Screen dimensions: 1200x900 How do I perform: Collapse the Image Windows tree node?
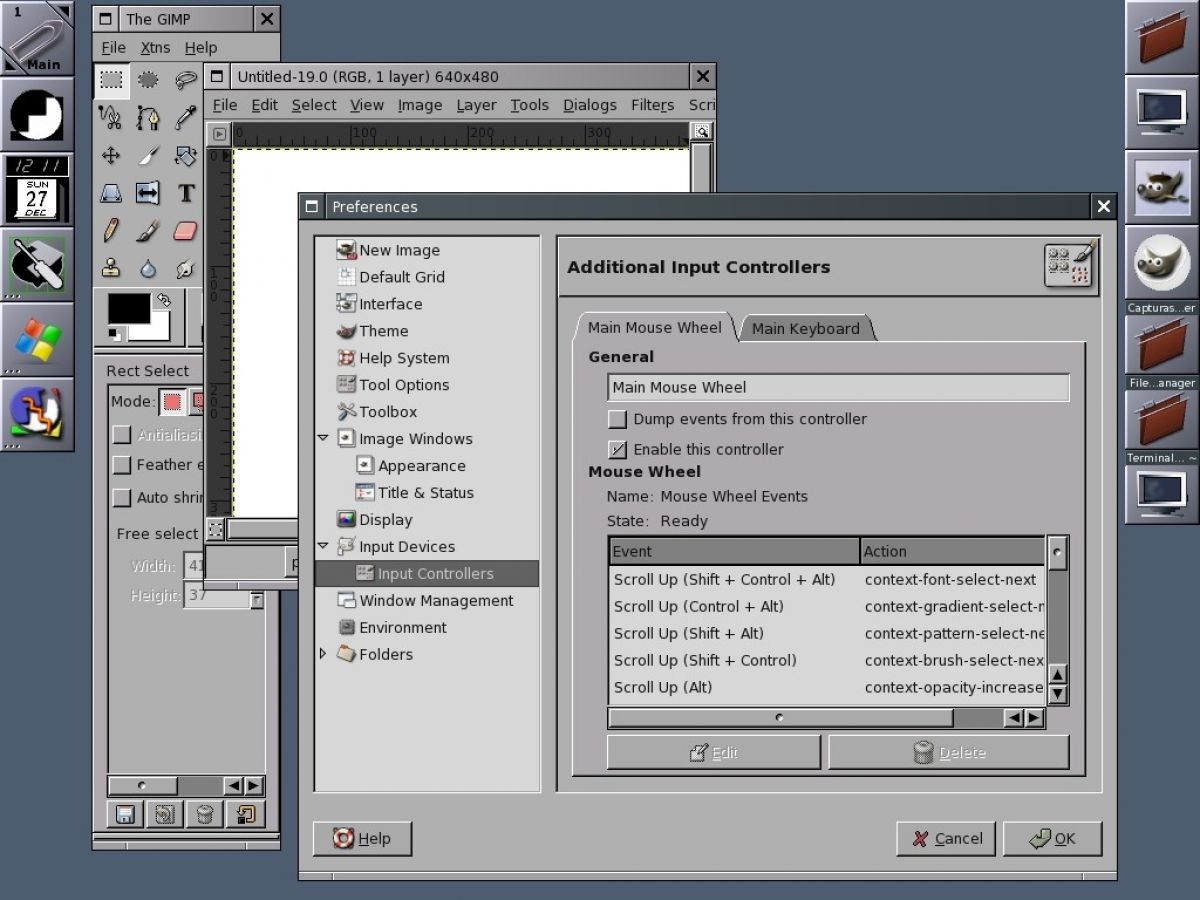click(x=323, y=438)
